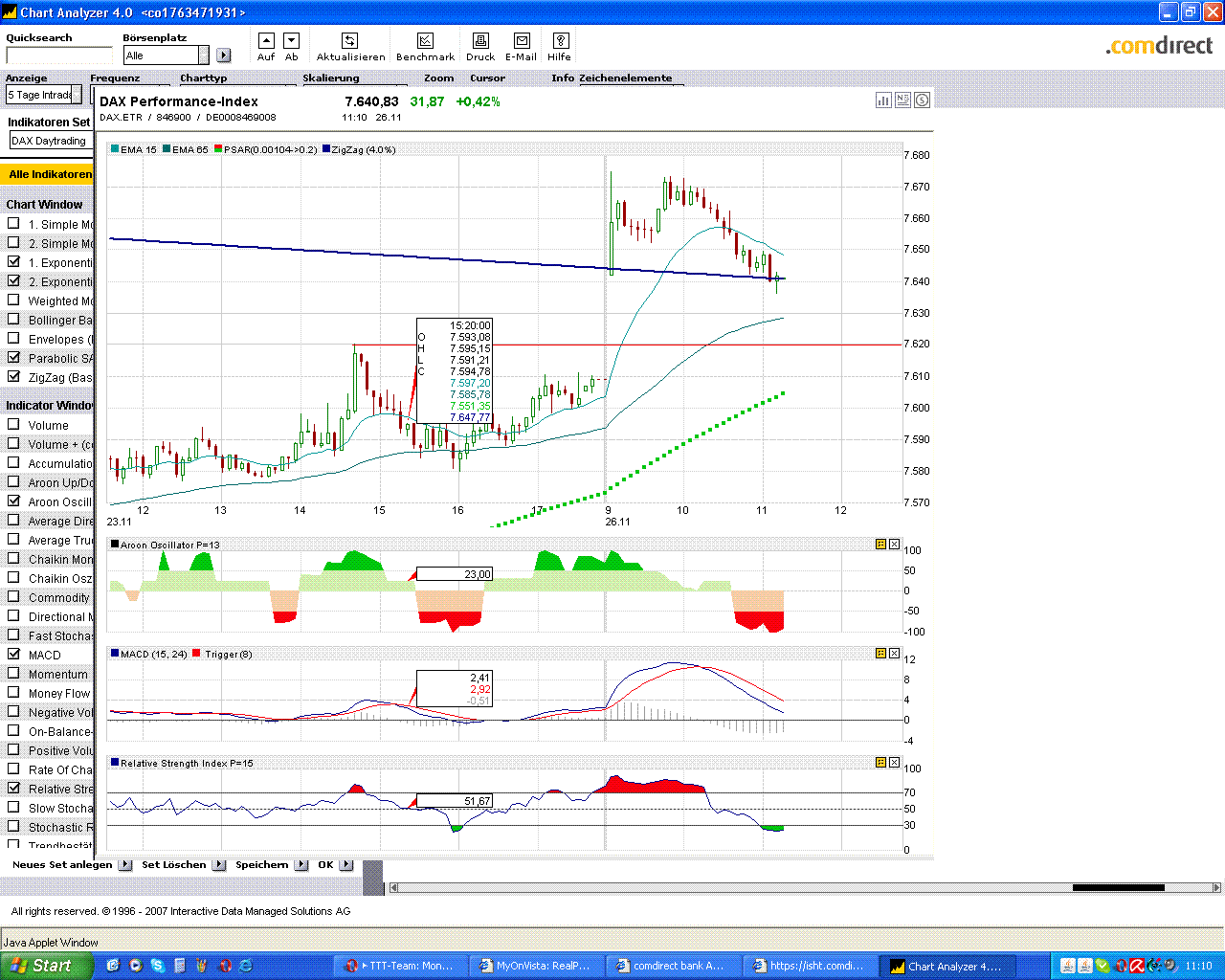Screen dimensions: 1225x980
Task: Uncheck the MACD indicator checkbox
Action: pos(13,654)
